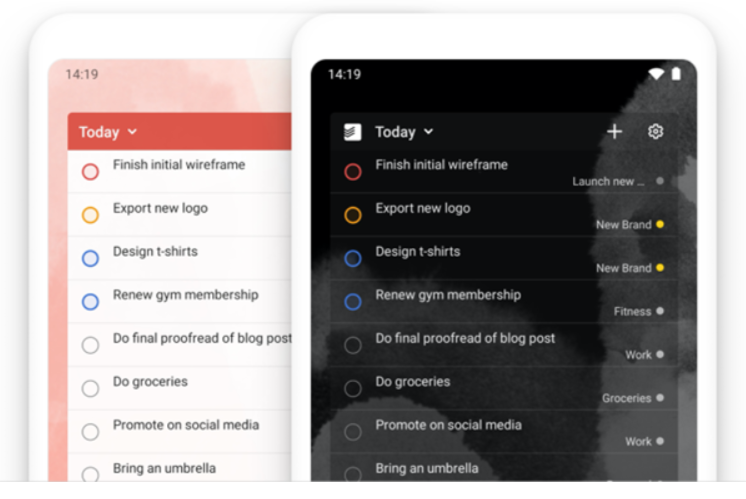Open Bring an umbrella task, light widget
The width and height of the screenshot is (746, 499).
pos(164,468)
